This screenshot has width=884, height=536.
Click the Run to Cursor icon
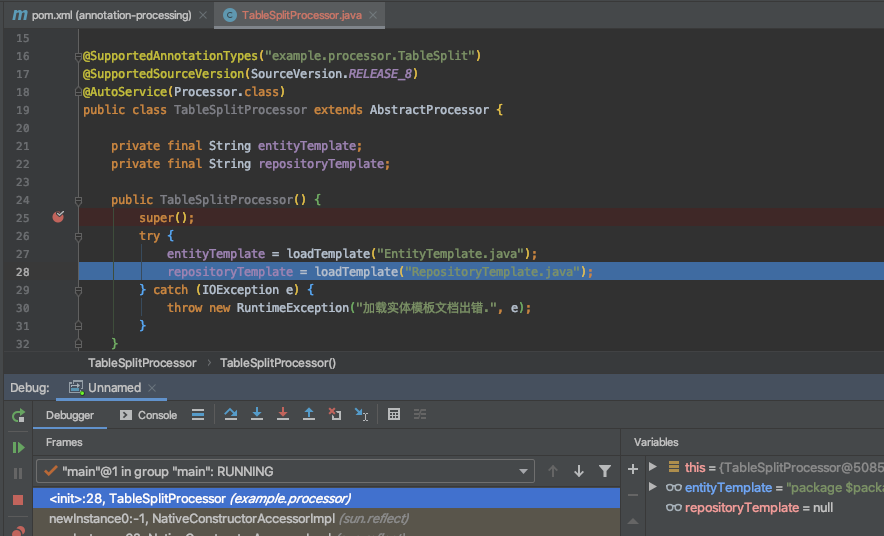pyautogui.click(x=361, y=415)
